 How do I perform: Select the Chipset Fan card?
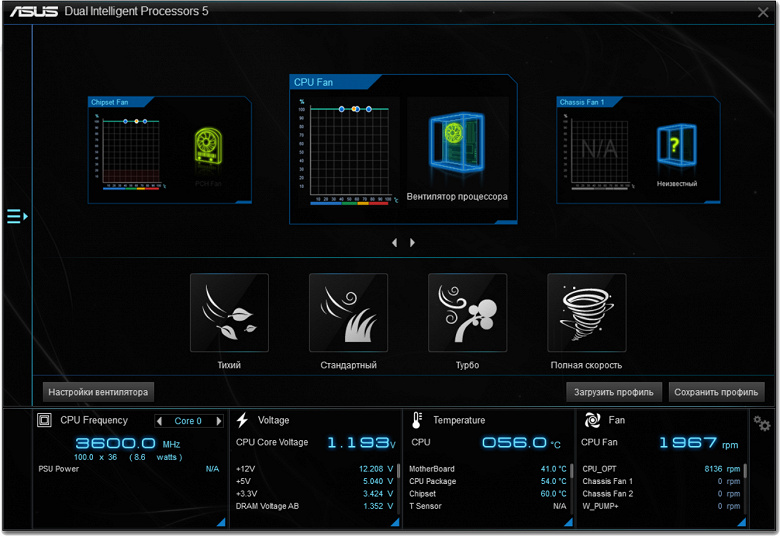pos(170,150)
